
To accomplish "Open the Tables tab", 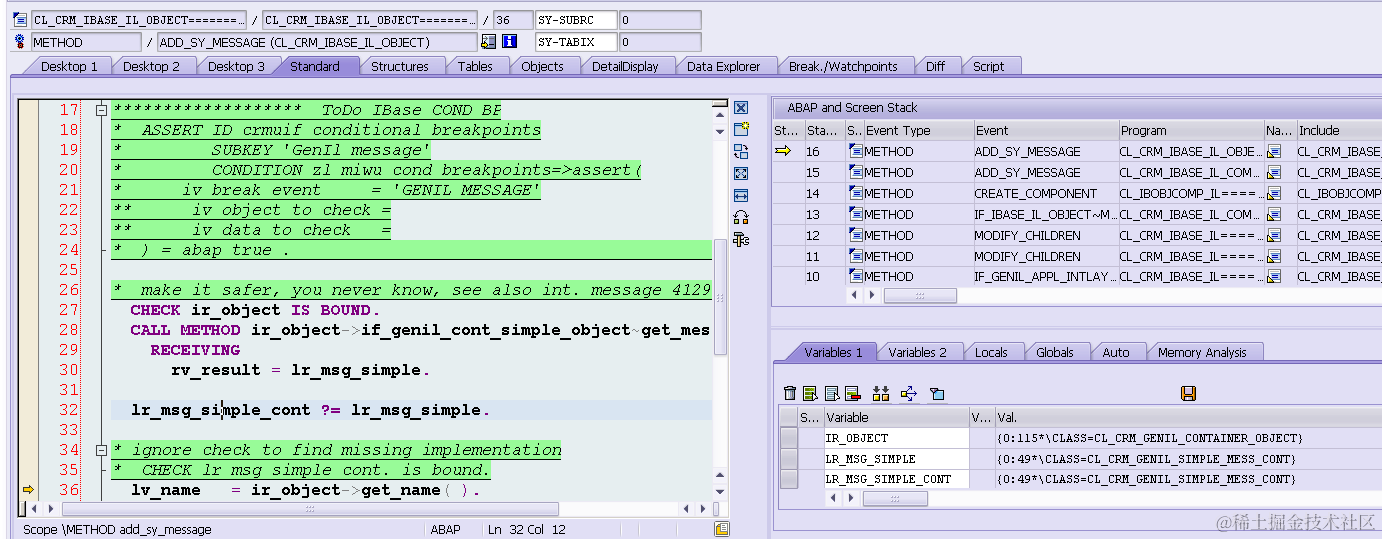I will pyautogui.click(x=475, y=66).
